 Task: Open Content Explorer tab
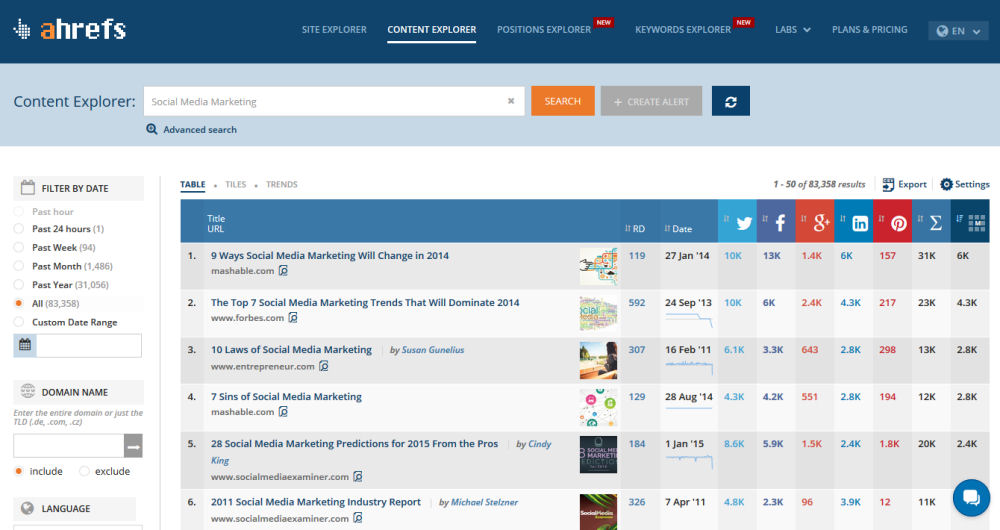pos(432,29)
